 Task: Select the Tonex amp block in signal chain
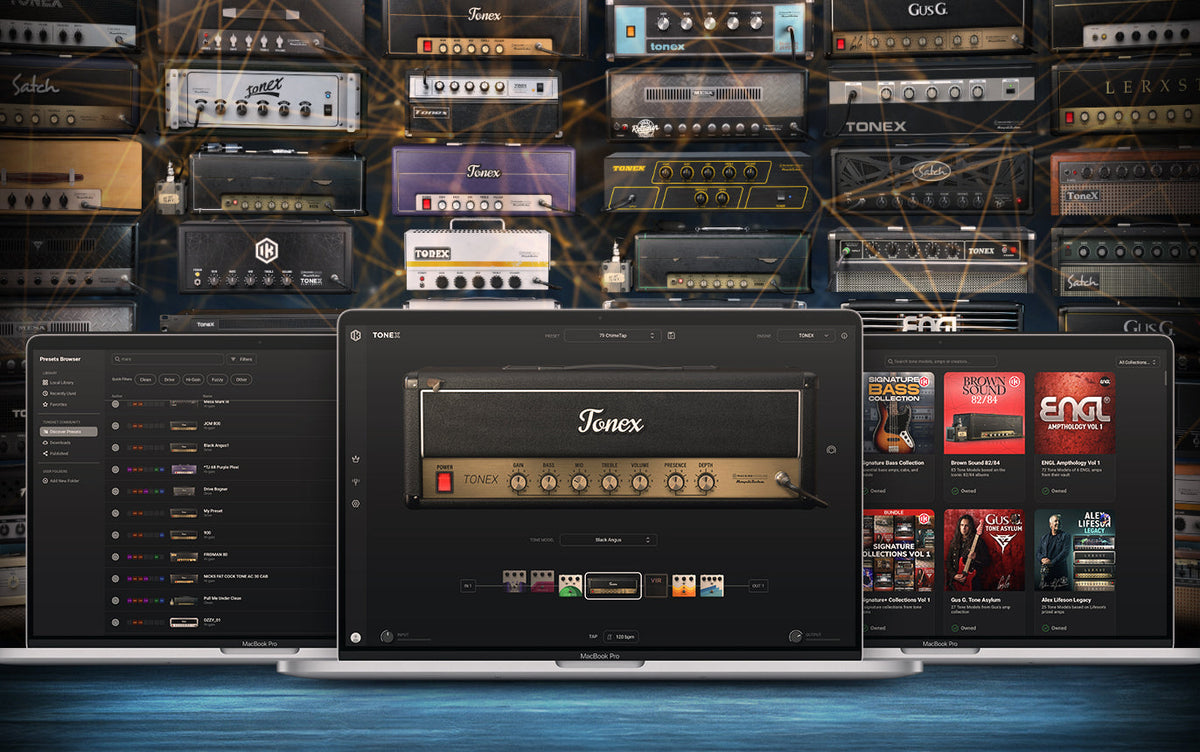[x=613, y=586]
